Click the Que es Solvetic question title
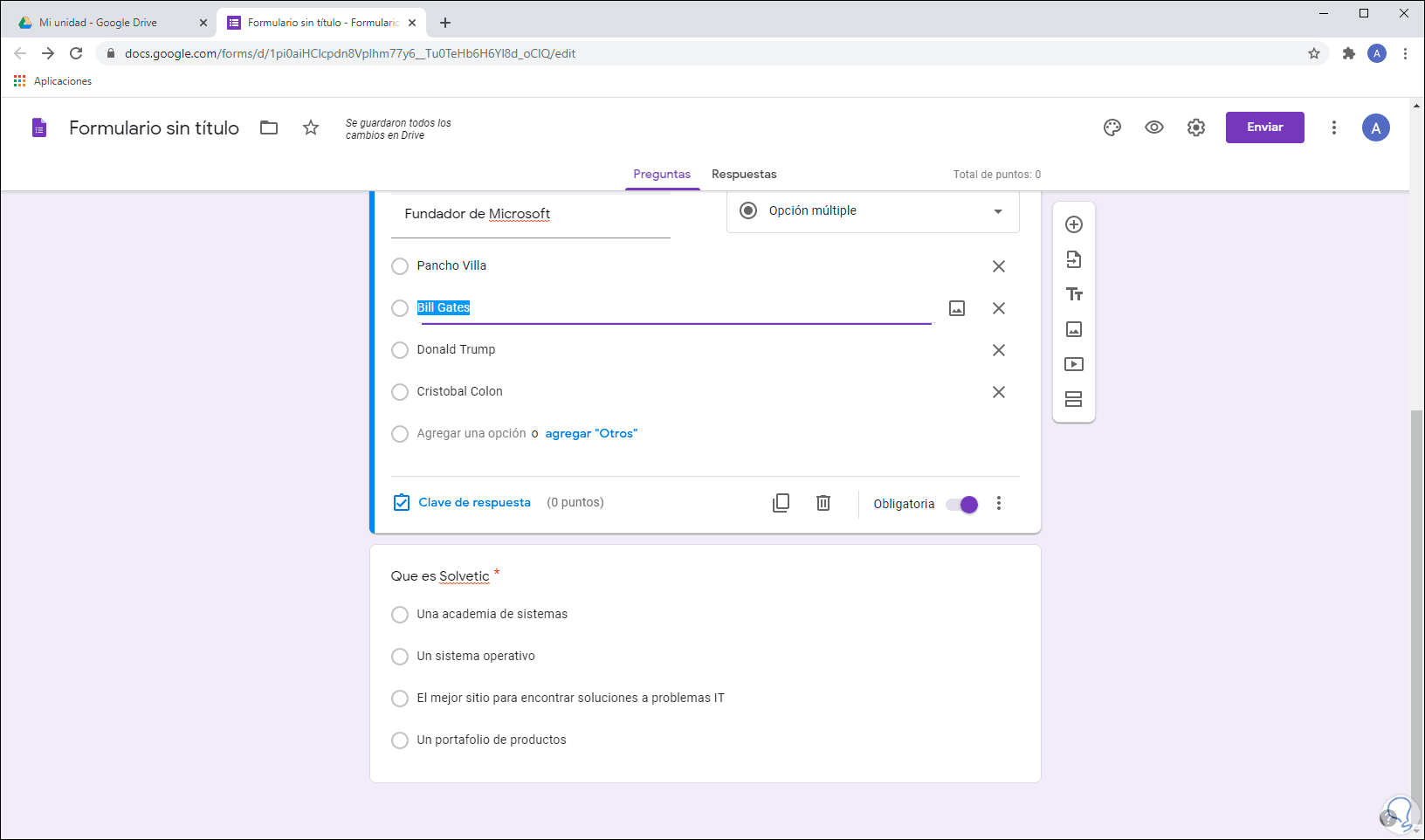This screenshot has height=840, width=1425. [440, 576]
